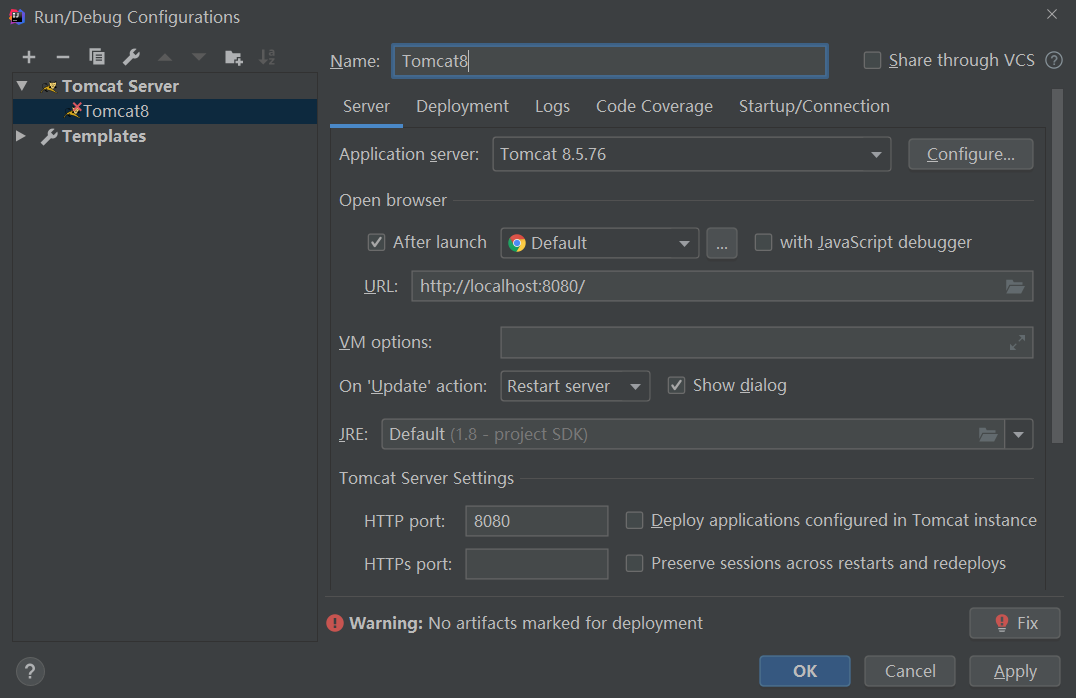Open the help question mark icon

[x=31, y=671]
